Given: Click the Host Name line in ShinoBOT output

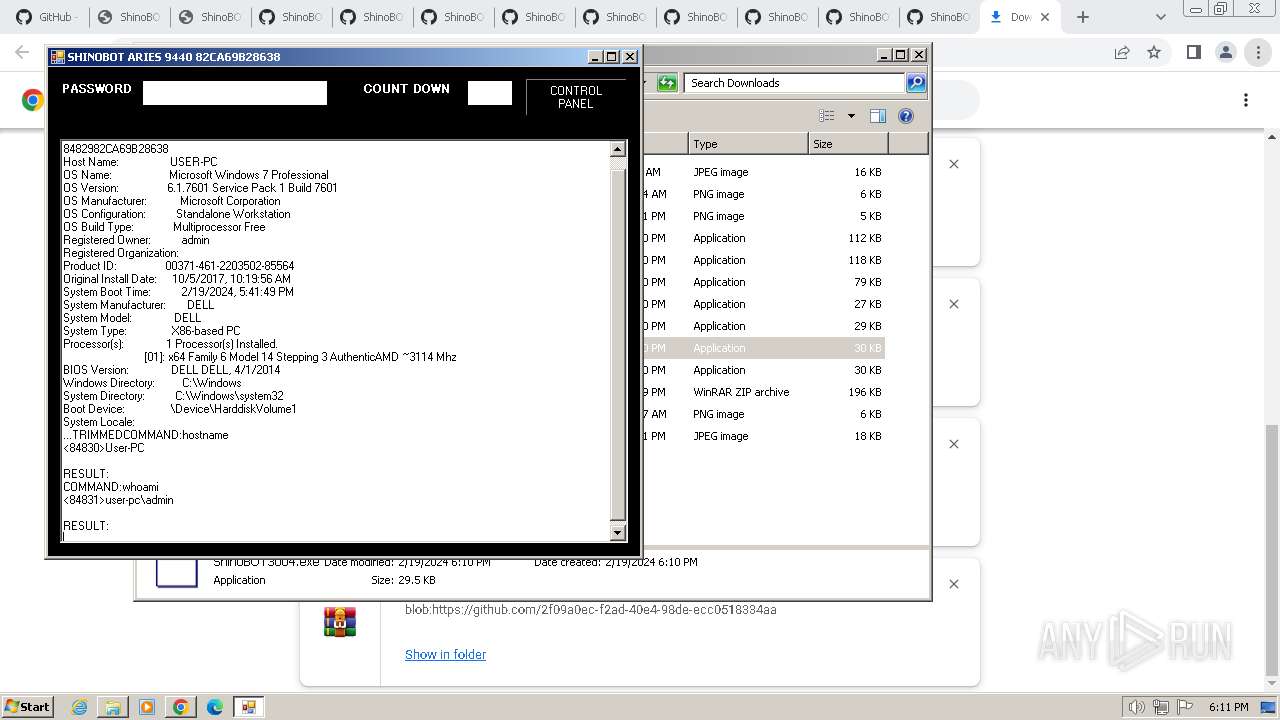Looking at the screenshot, I should (140, 162).
